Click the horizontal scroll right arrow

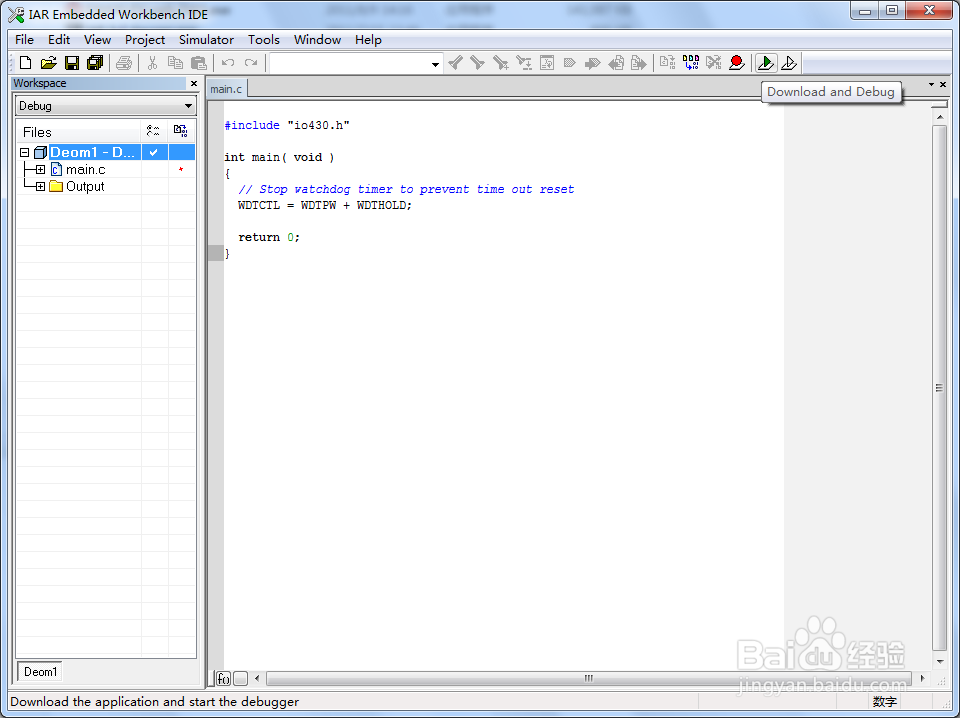922,678
